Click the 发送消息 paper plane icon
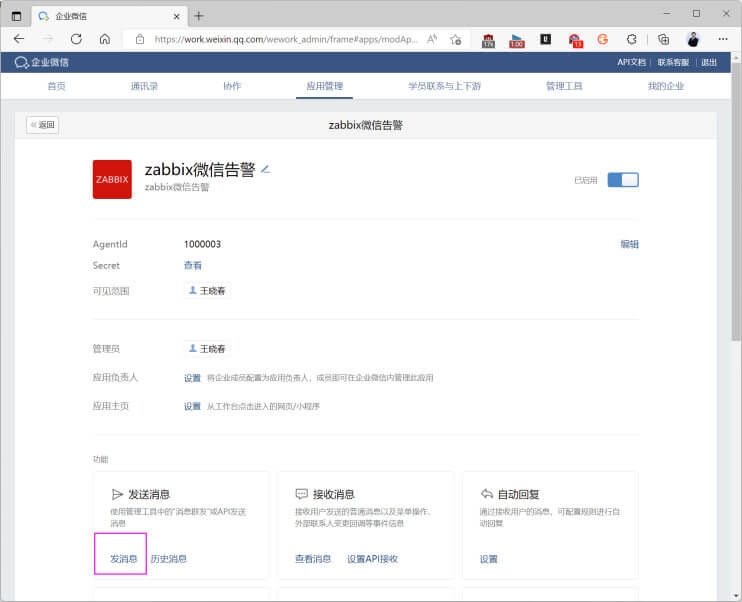 pyautogui.click(x=117, y=495)
